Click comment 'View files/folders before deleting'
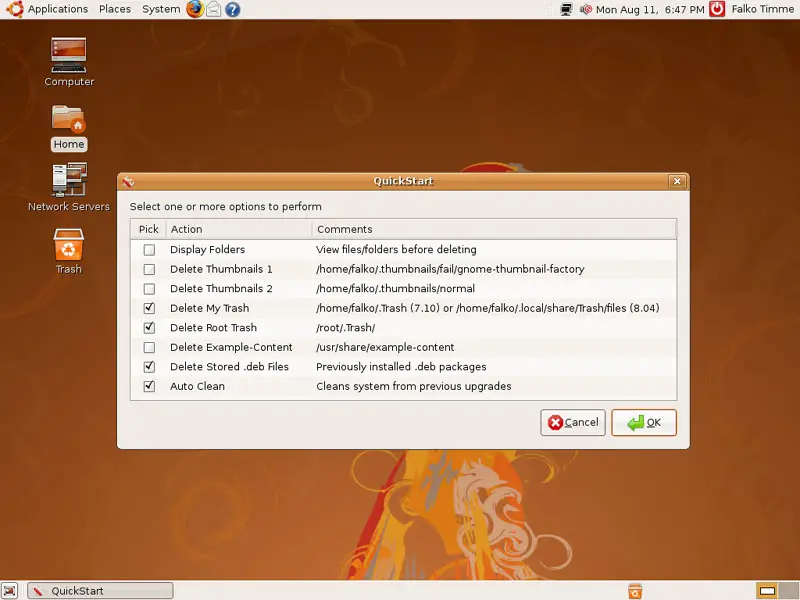The height and width of the screenshot is (600, 800). coord(396,249)
